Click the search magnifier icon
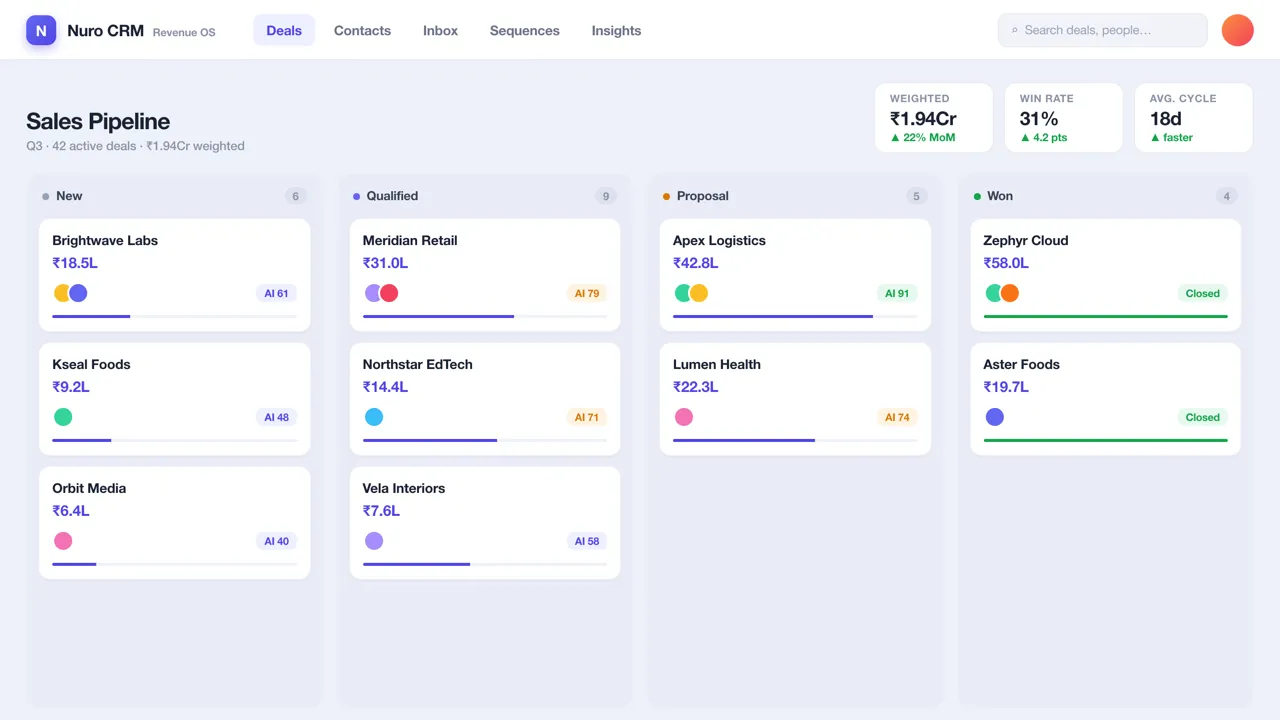 coord(1015,31)
